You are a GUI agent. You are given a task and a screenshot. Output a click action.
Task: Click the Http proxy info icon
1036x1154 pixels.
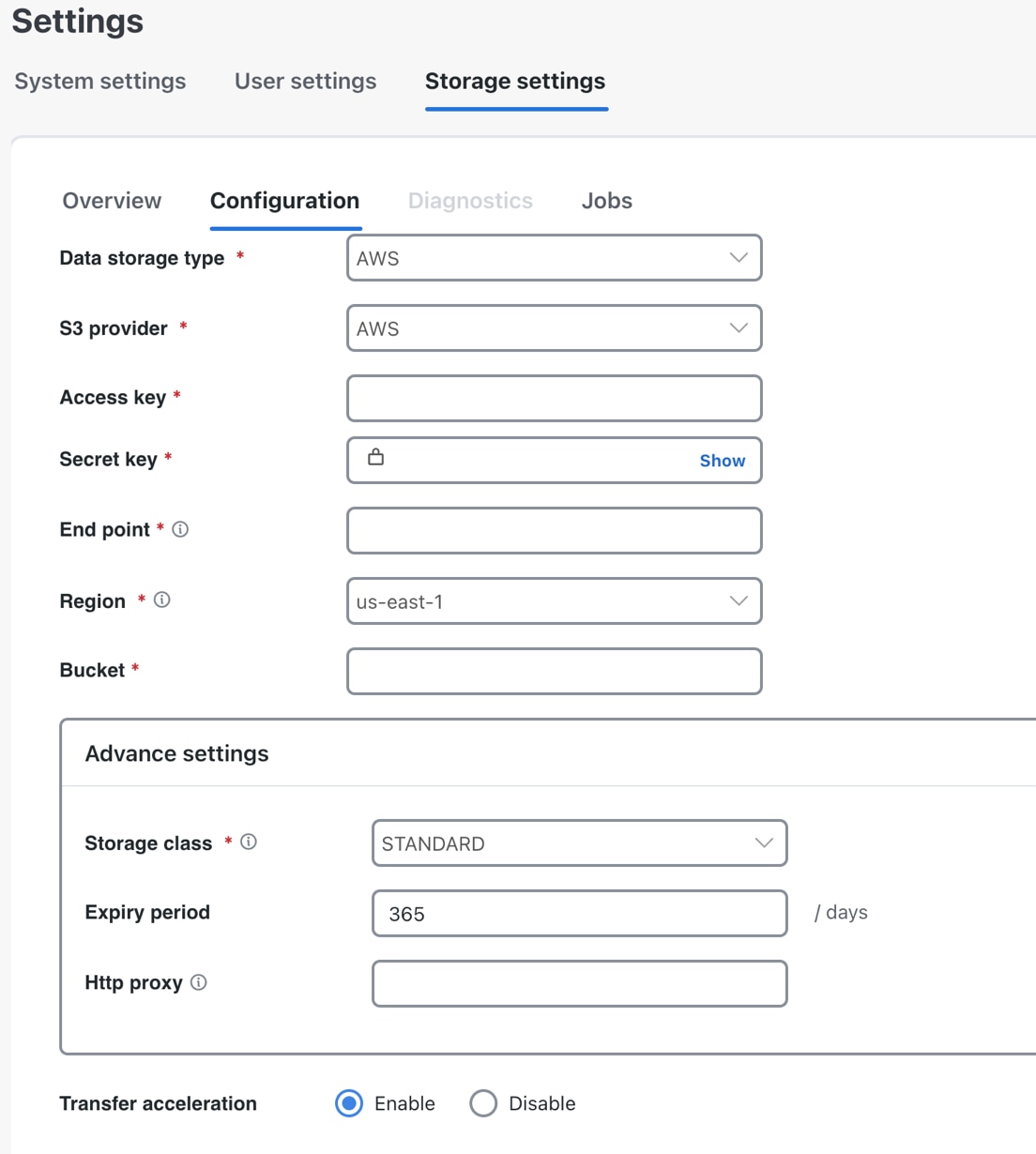[198, 982]
